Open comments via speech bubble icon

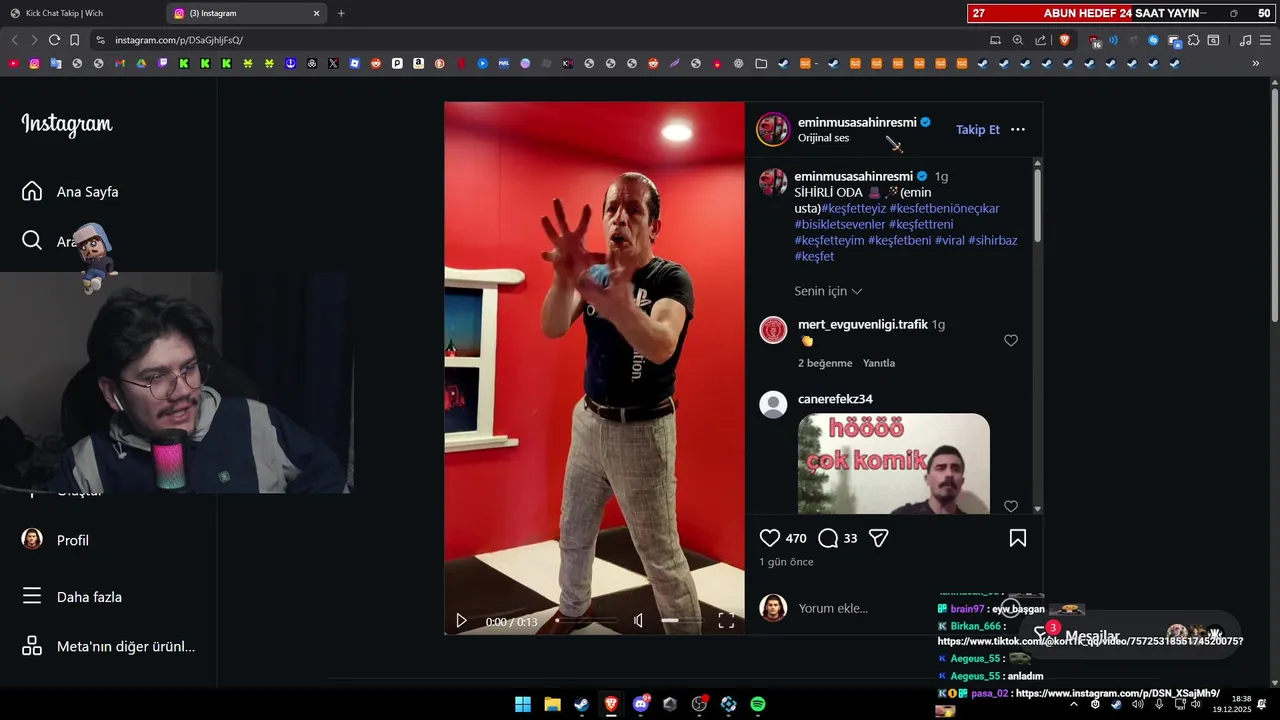tap(828, 538)
